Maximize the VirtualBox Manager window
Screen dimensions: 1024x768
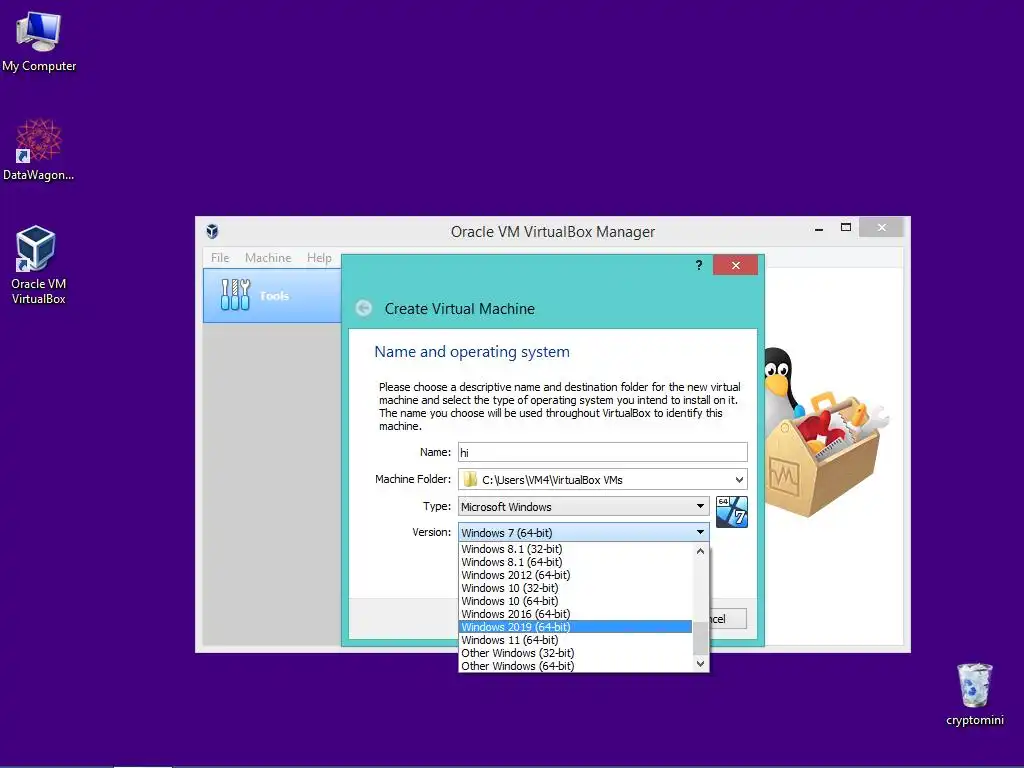pos(846,227)
